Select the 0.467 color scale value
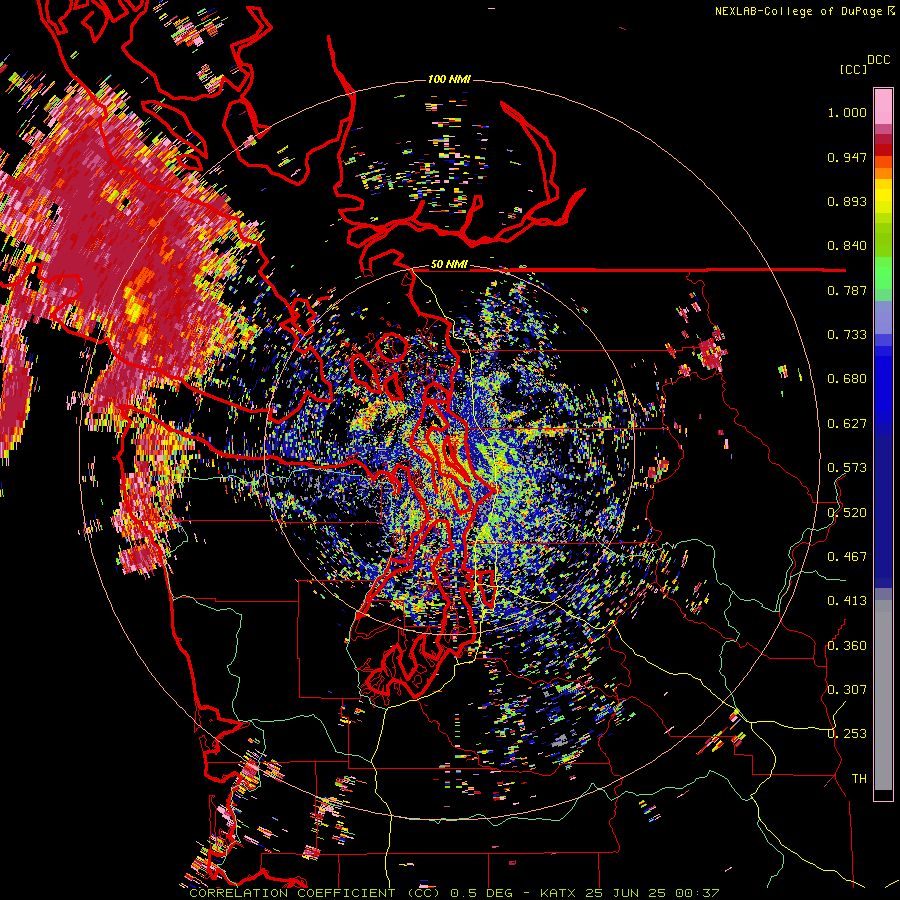The image size is (900, 900). click(x=847, y=557)
